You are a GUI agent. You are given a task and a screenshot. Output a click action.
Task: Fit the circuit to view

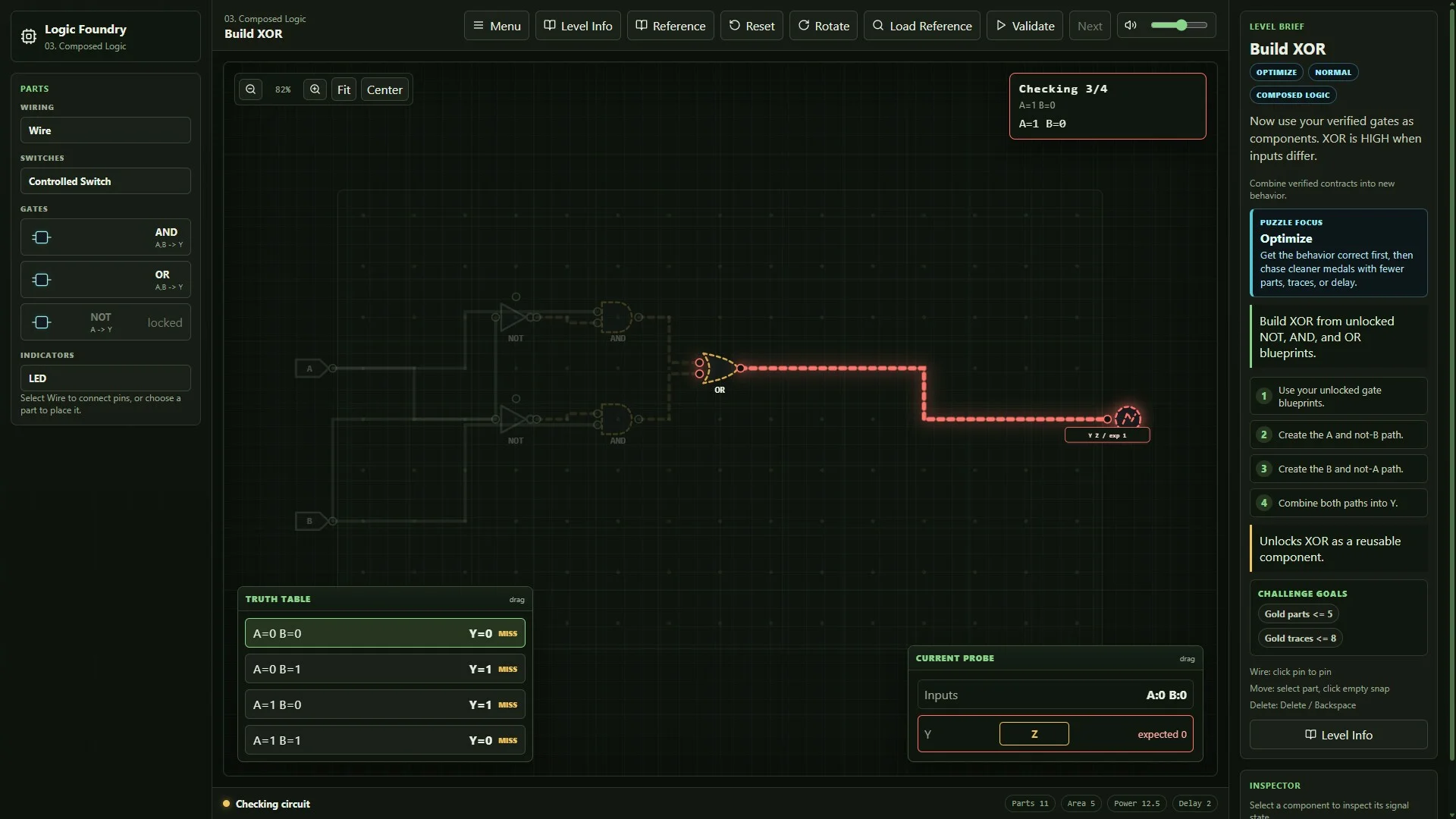pos(344,89)
